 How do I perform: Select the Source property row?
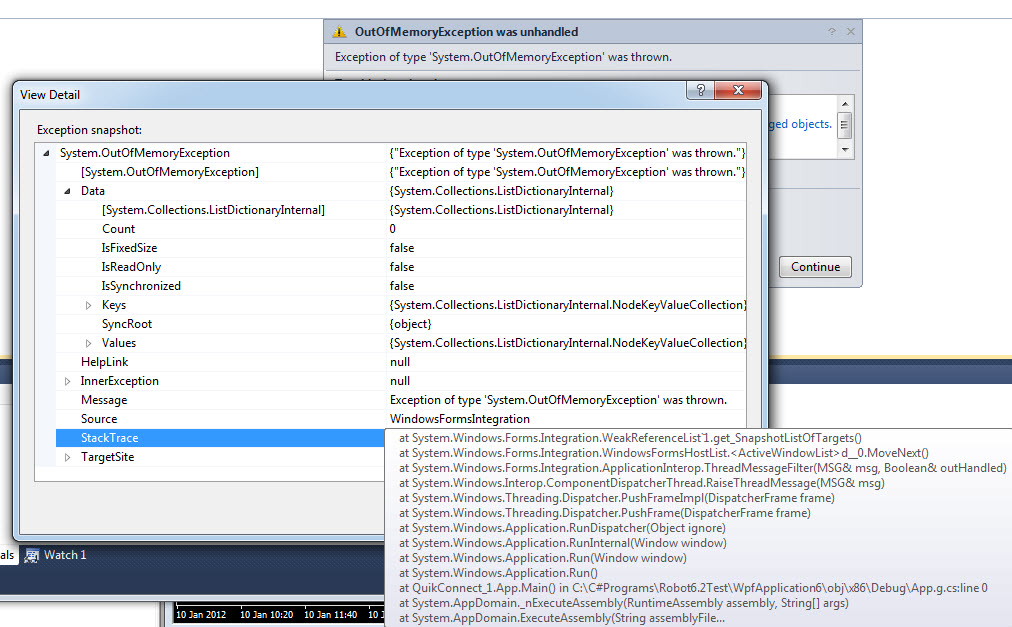[99, 419]
